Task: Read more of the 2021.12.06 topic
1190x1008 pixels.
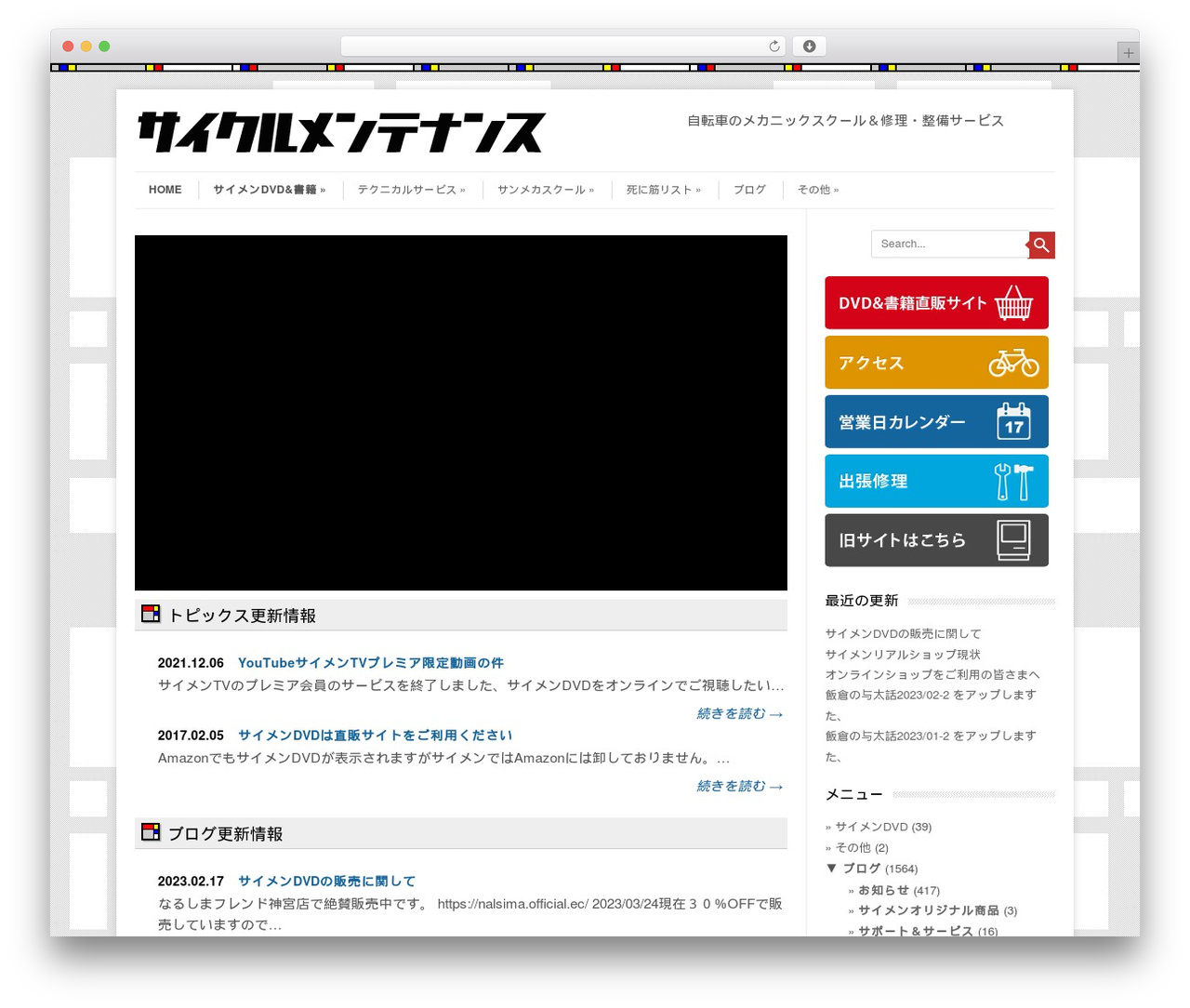Action: pos(740,714)
